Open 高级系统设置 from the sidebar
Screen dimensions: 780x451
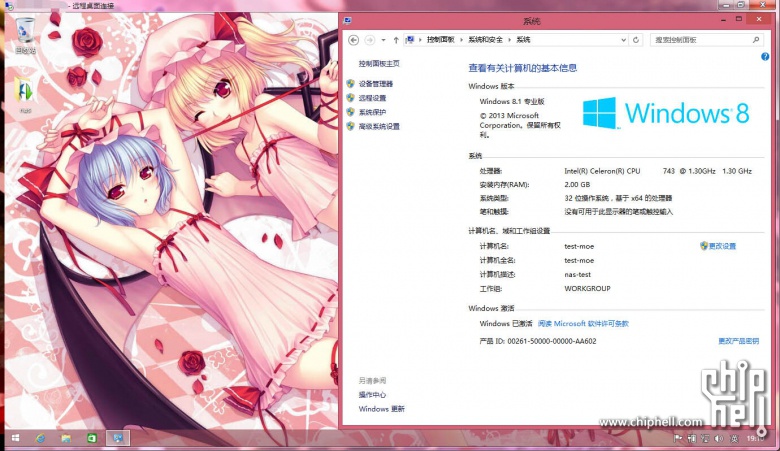tap(379, 126)
